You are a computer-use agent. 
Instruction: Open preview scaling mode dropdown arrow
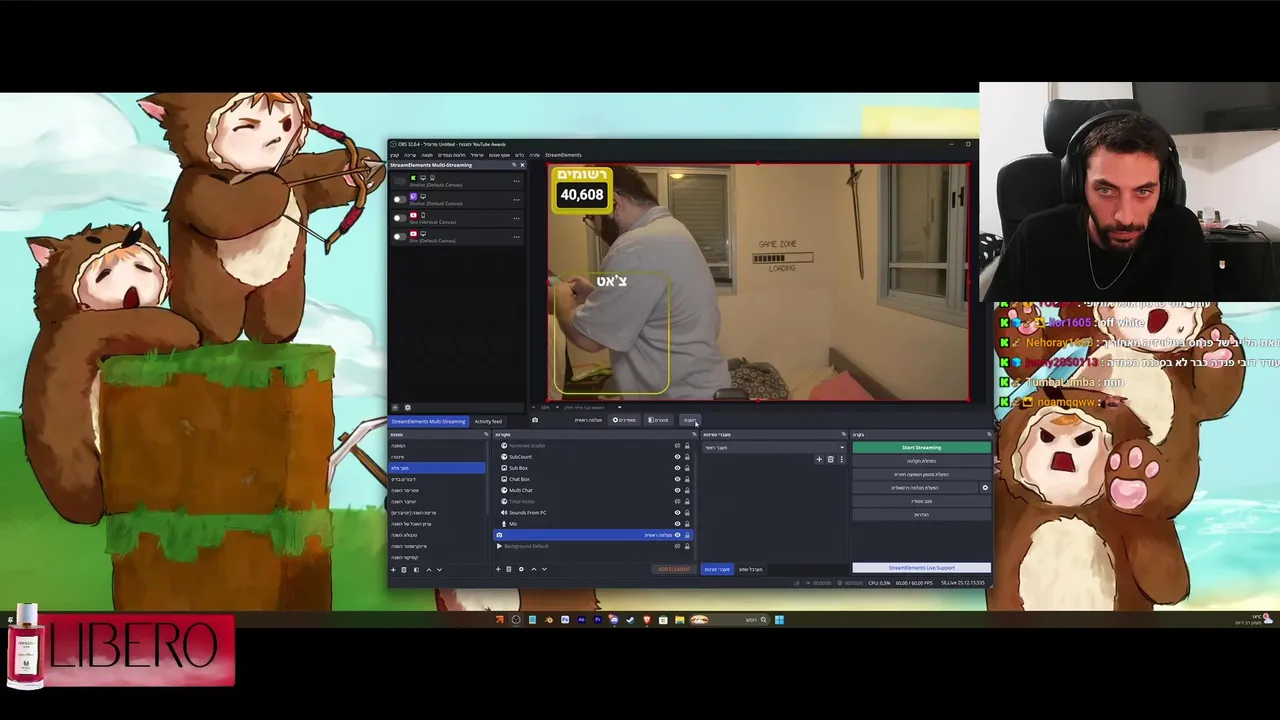pos(619,407)
